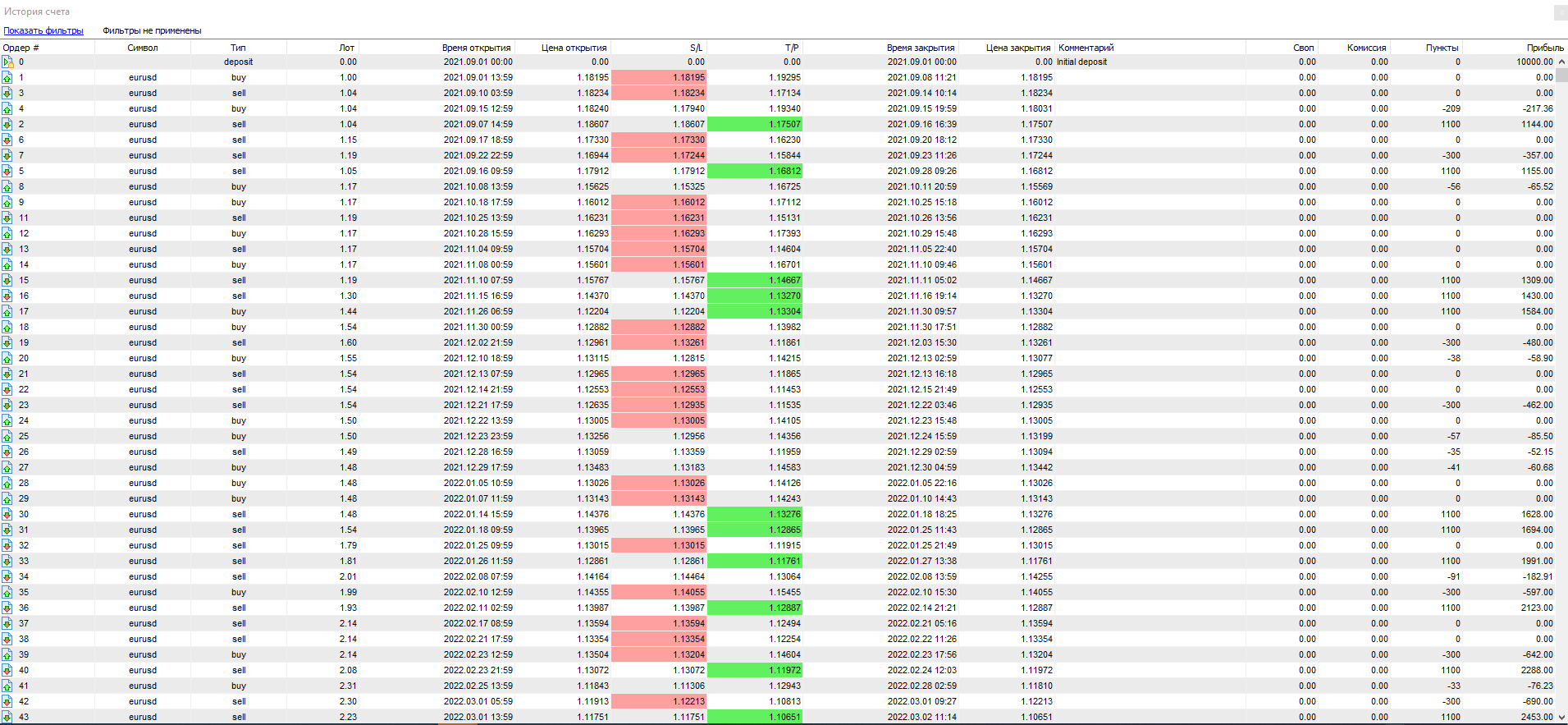This screenshot has height=725, width=1568.
Task: Click the deposit icon for order 0
Action: tap(7, 62)
